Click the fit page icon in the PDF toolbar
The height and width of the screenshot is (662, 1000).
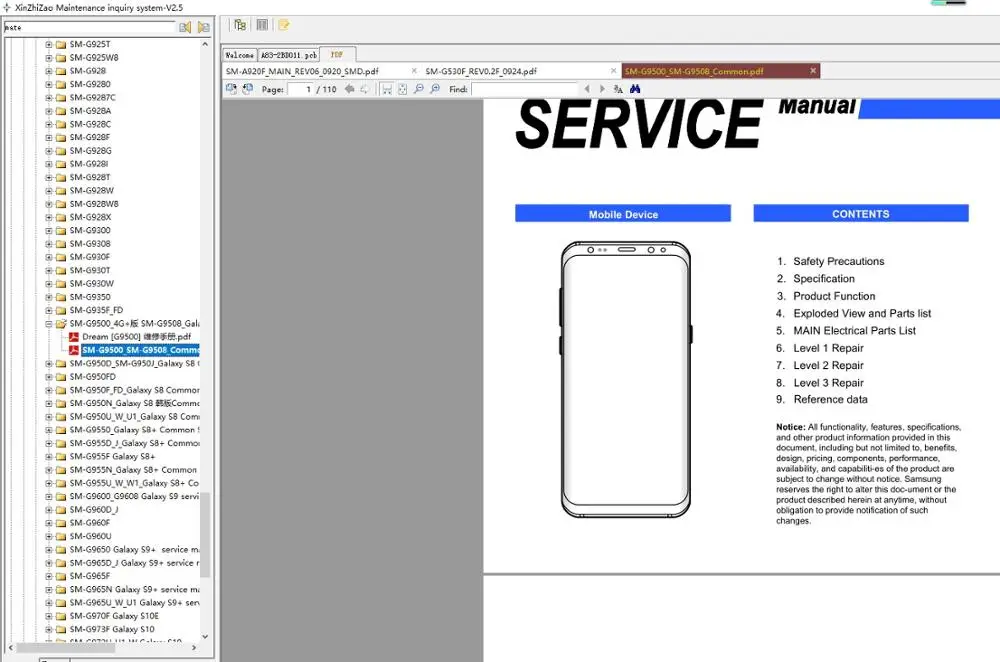[402, 89]
